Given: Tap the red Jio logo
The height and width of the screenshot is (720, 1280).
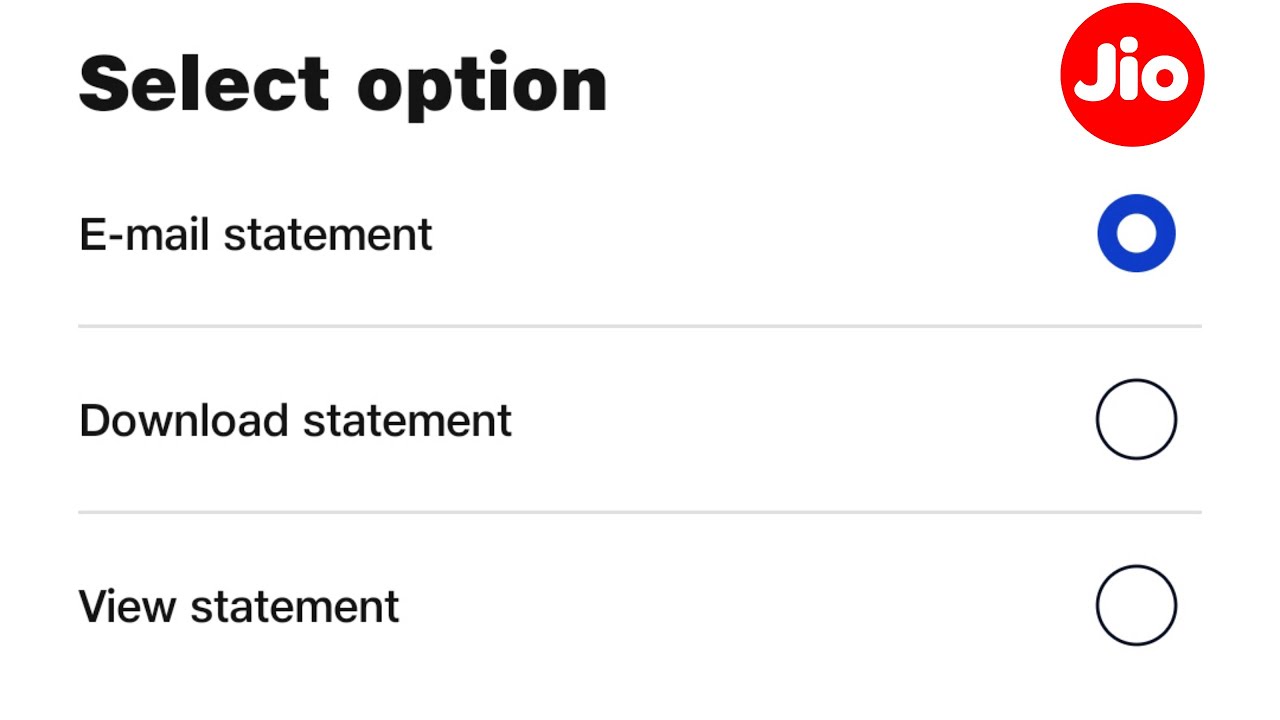Looking at the screenshot, I should pos(1132,74).
